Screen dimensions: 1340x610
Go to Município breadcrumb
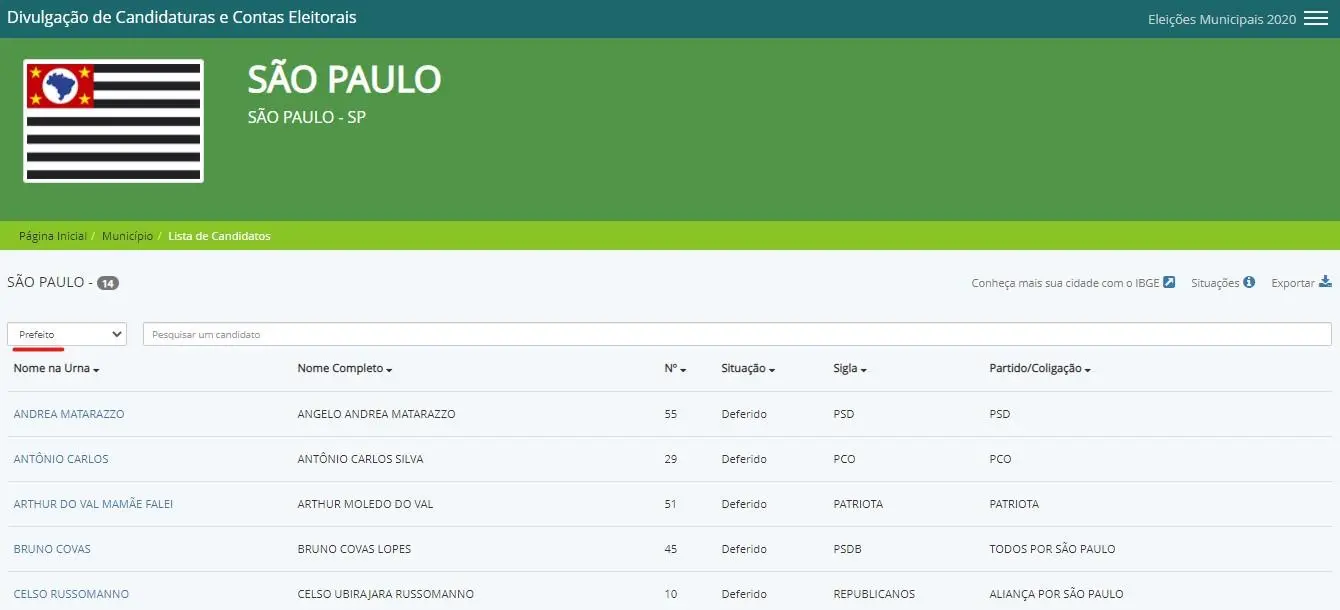tap(127, 236)
